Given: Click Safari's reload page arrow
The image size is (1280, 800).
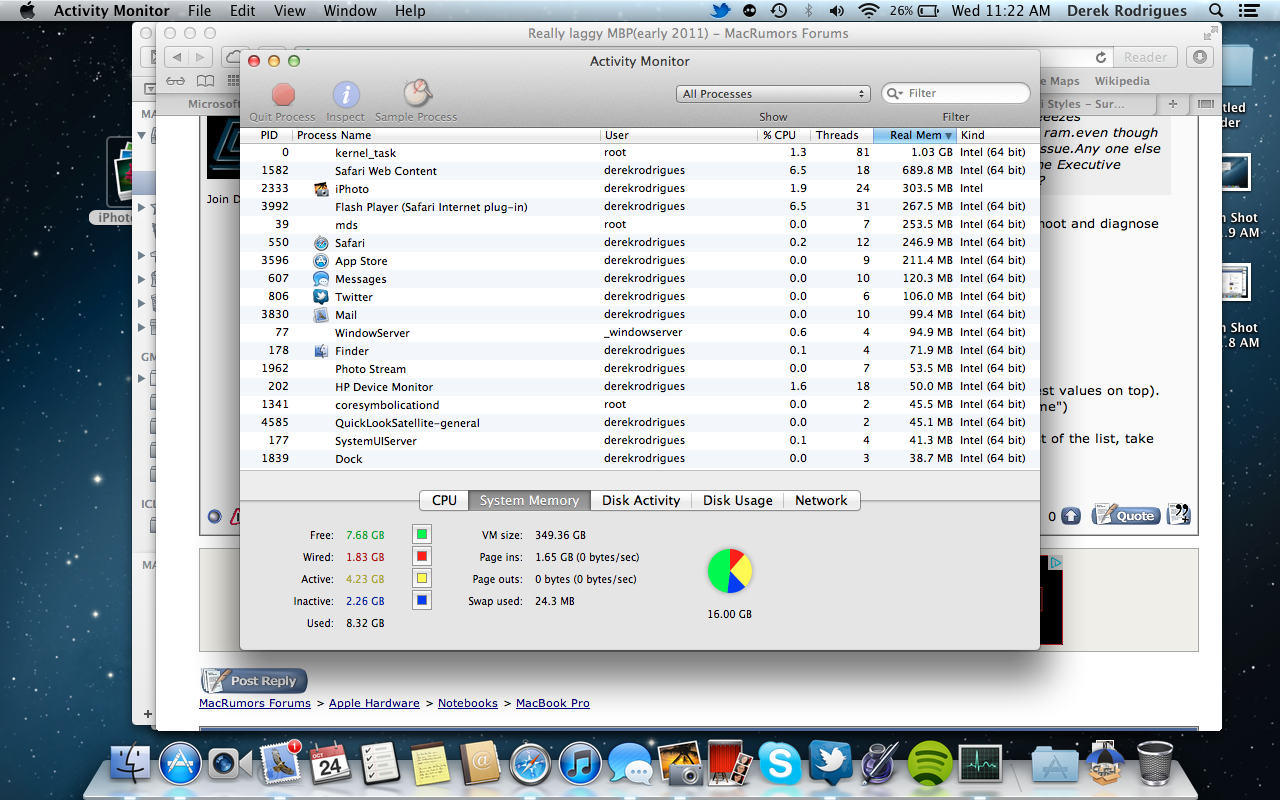Looking at the screenshot, I should click(1101, 58).
